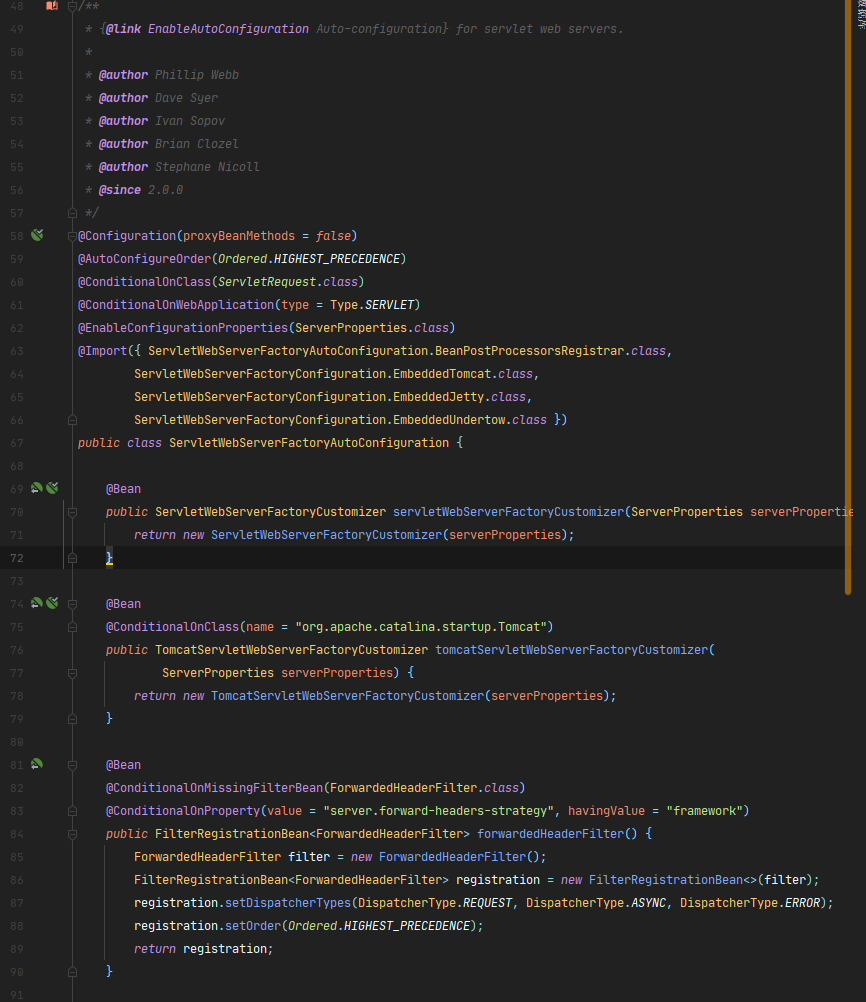Click the TomcatServletWebServerFactoryCustomizer return type on line 76

(x=291, y=650)
